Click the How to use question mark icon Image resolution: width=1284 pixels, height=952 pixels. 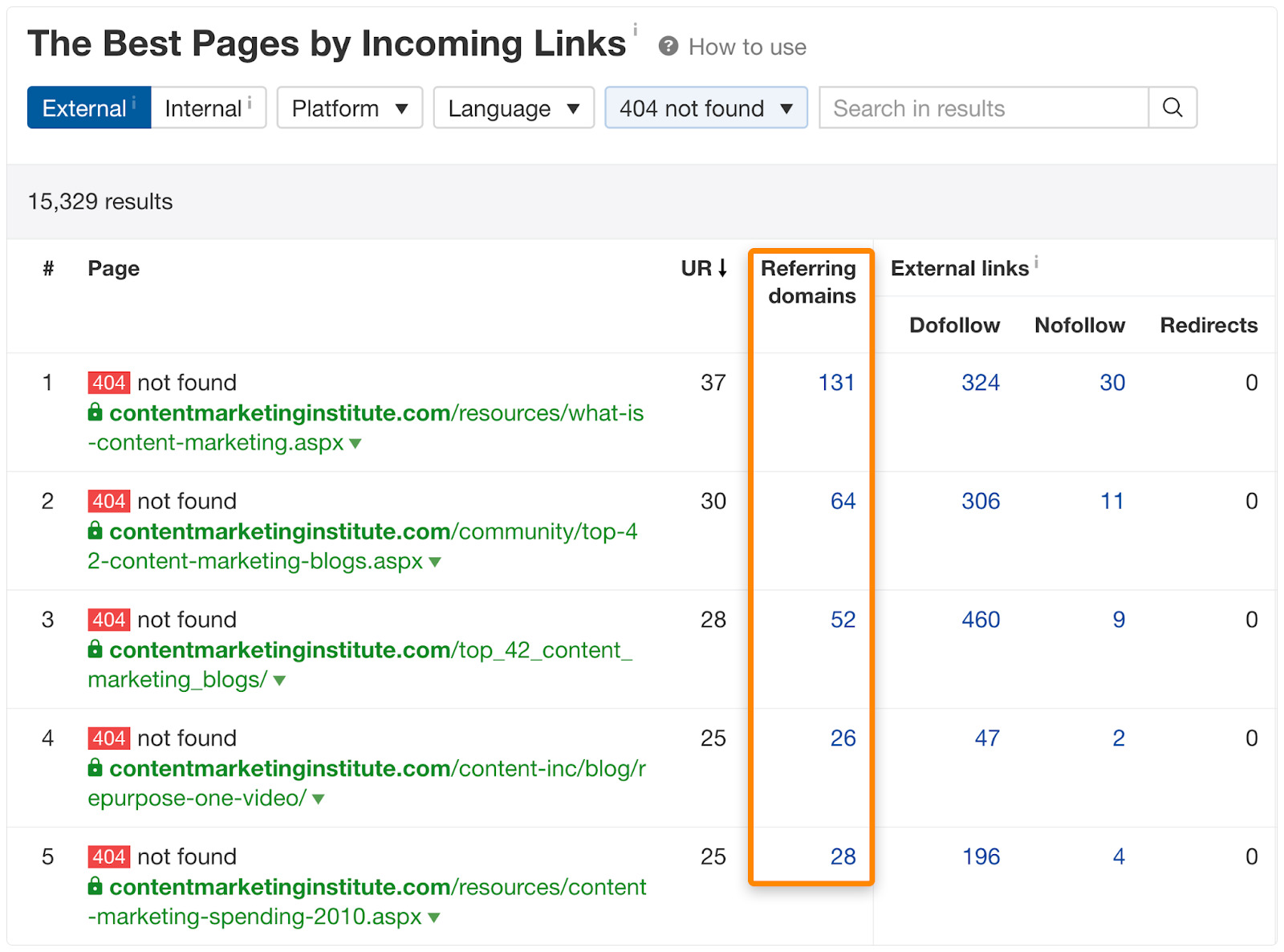click(x=668, y=47)
